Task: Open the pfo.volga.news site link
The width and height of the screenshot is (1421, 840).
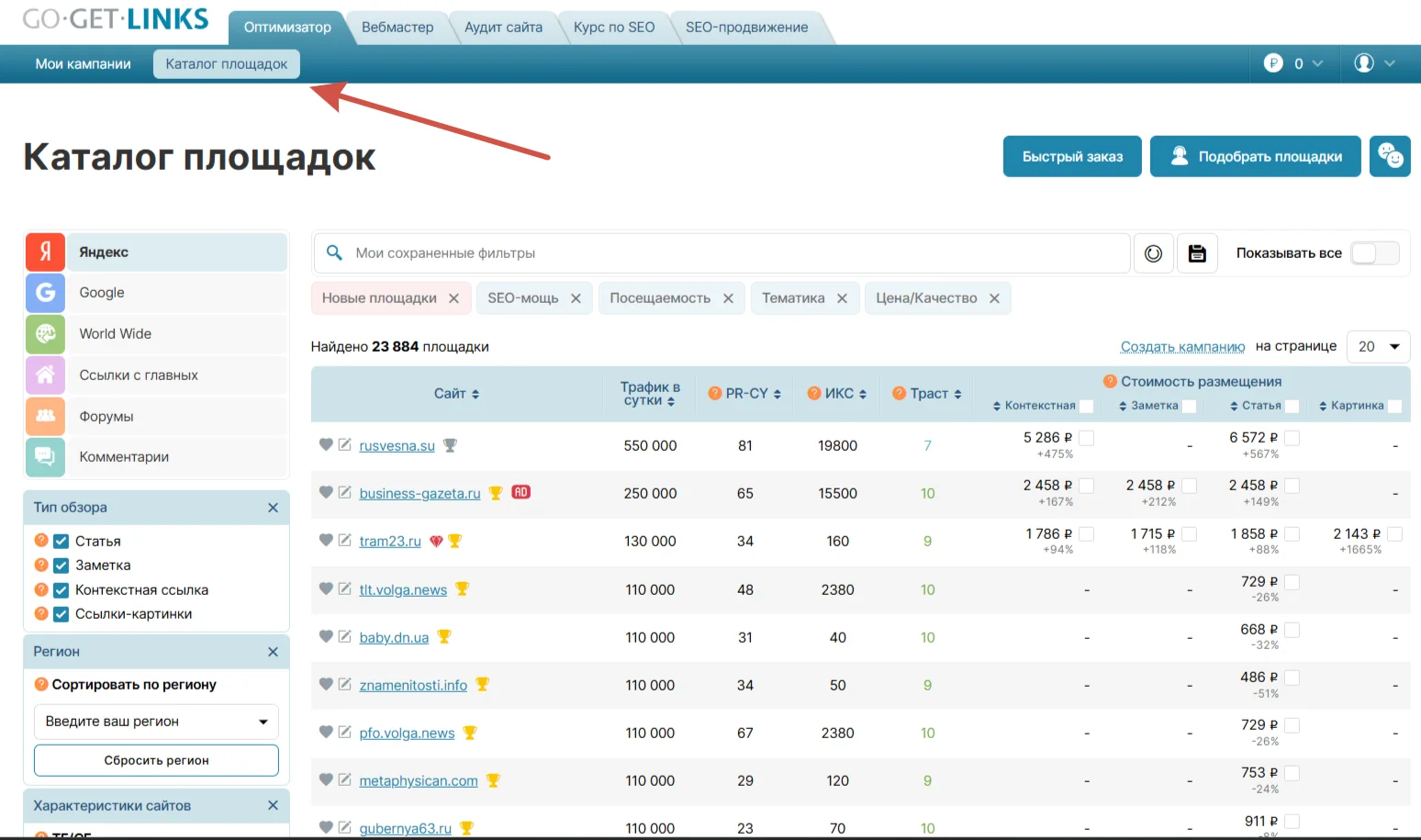Action: pos(407,733)
